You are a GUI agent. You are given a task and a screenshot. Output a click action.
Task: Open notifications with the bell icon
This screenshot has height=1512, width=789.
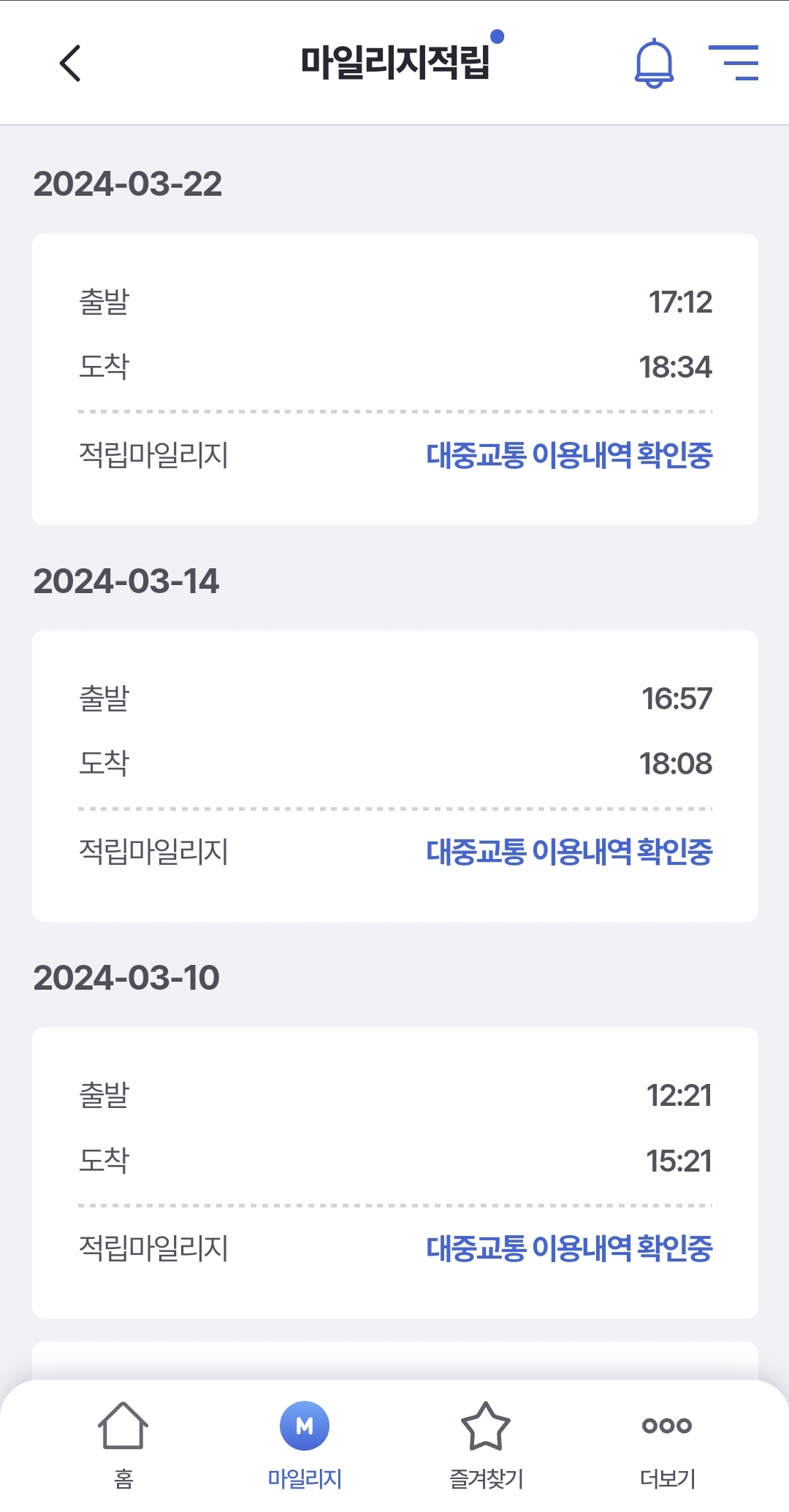click(x=654, y=63)
